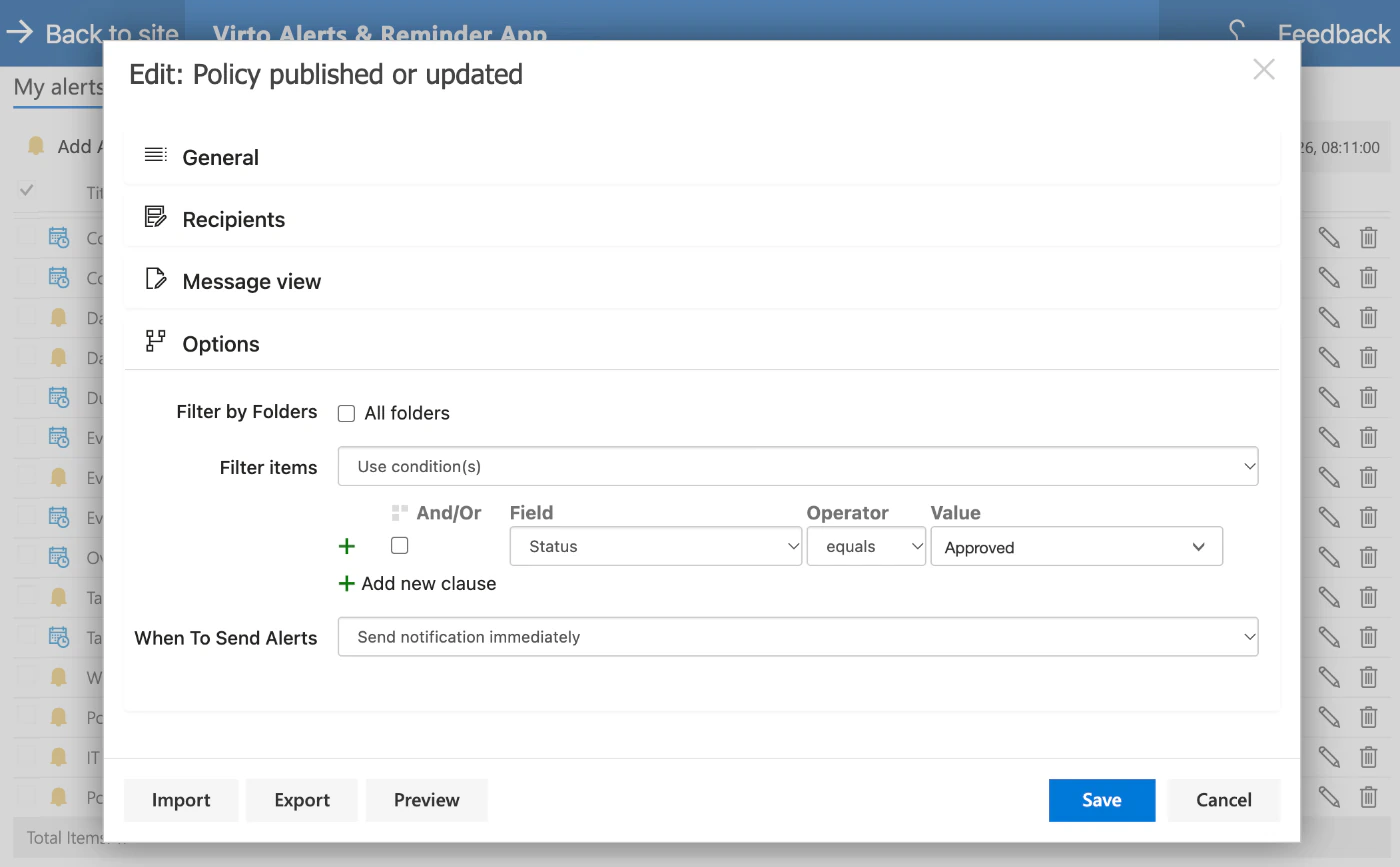This screenshot has height=867, width=1400.
Task: Click the bell alert icon in the W row
Action: tap(59, 677)
